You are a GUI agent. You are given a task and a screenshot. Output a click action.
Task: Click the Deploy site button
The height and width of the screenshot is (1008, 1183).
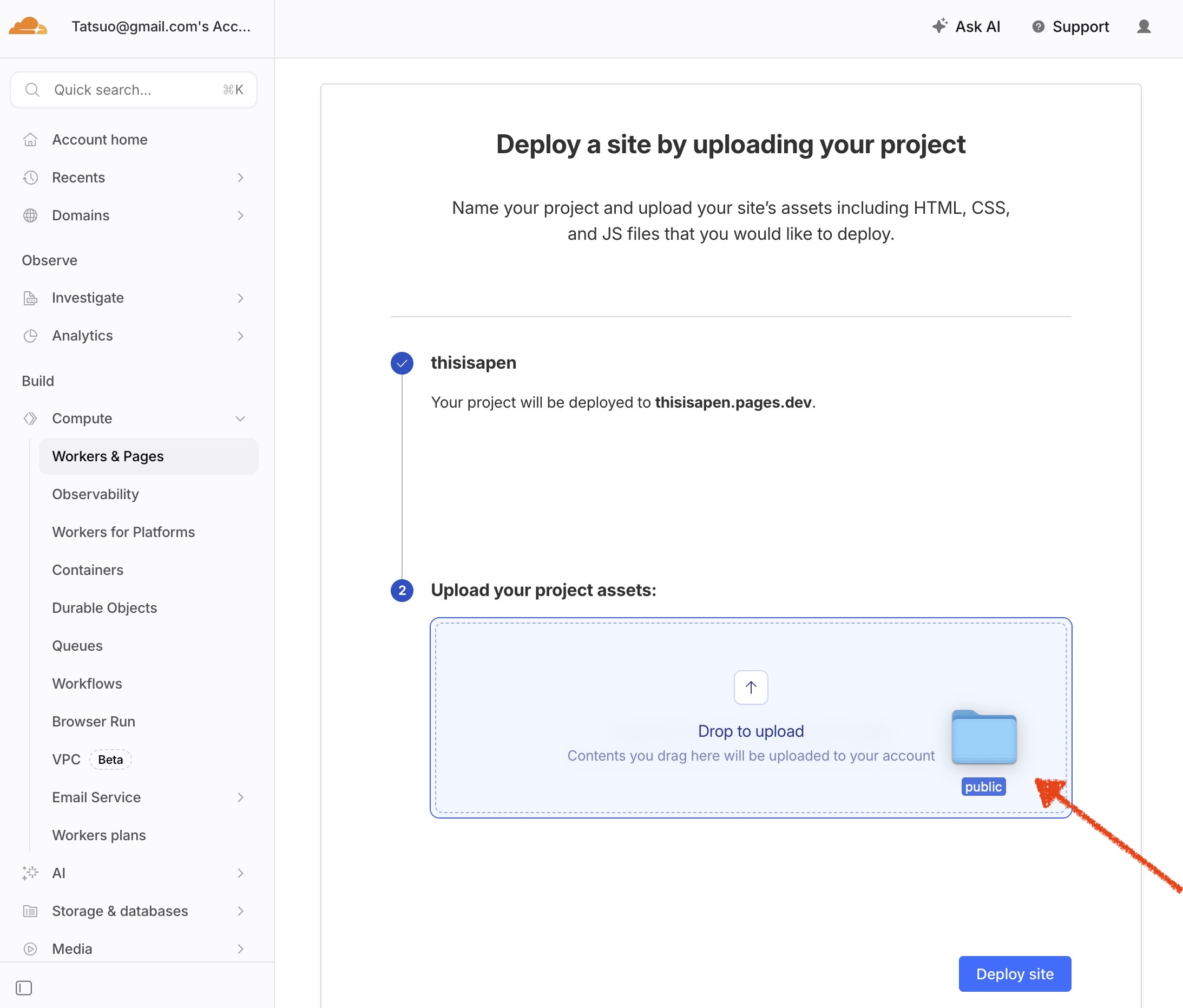point(1015,974)
